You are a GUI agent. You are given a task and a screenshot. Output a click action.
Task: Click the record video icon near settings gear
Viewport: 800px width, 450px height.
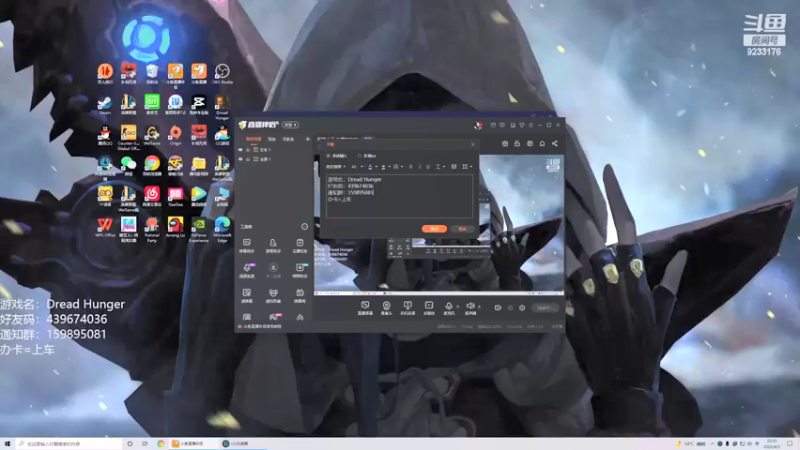pos(498,308)
